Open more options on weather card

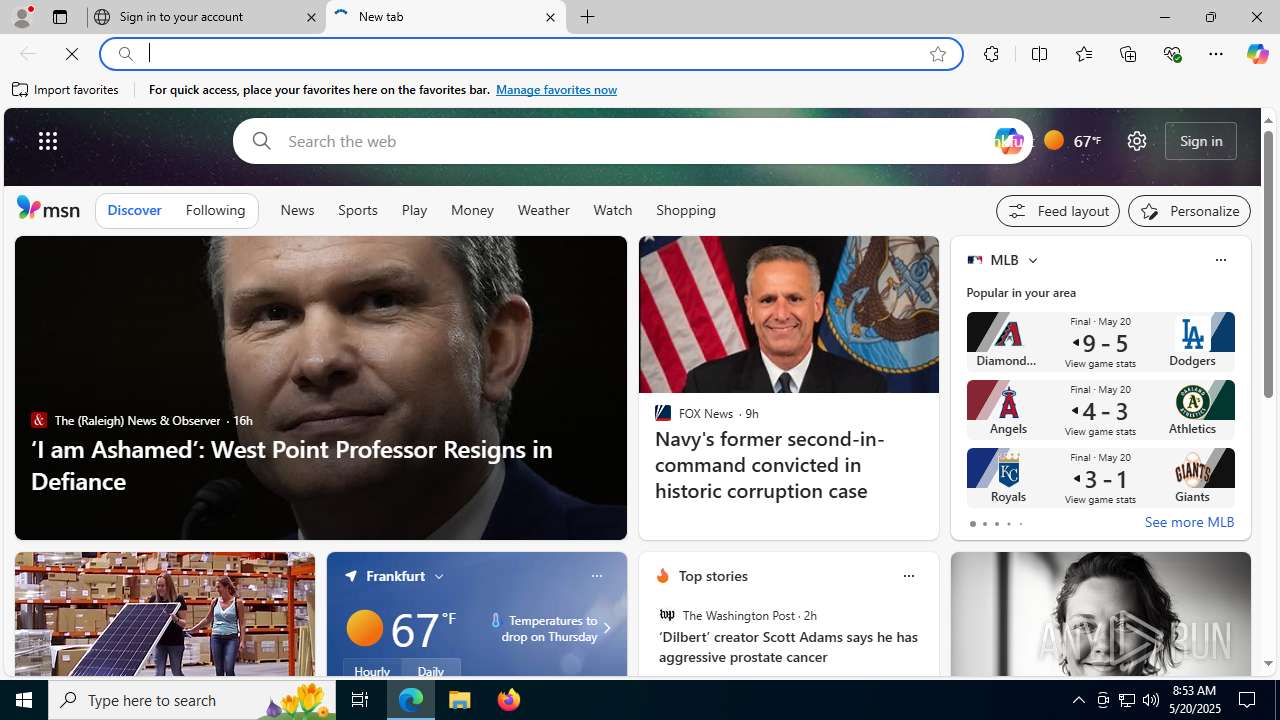[x=596, y=576]
